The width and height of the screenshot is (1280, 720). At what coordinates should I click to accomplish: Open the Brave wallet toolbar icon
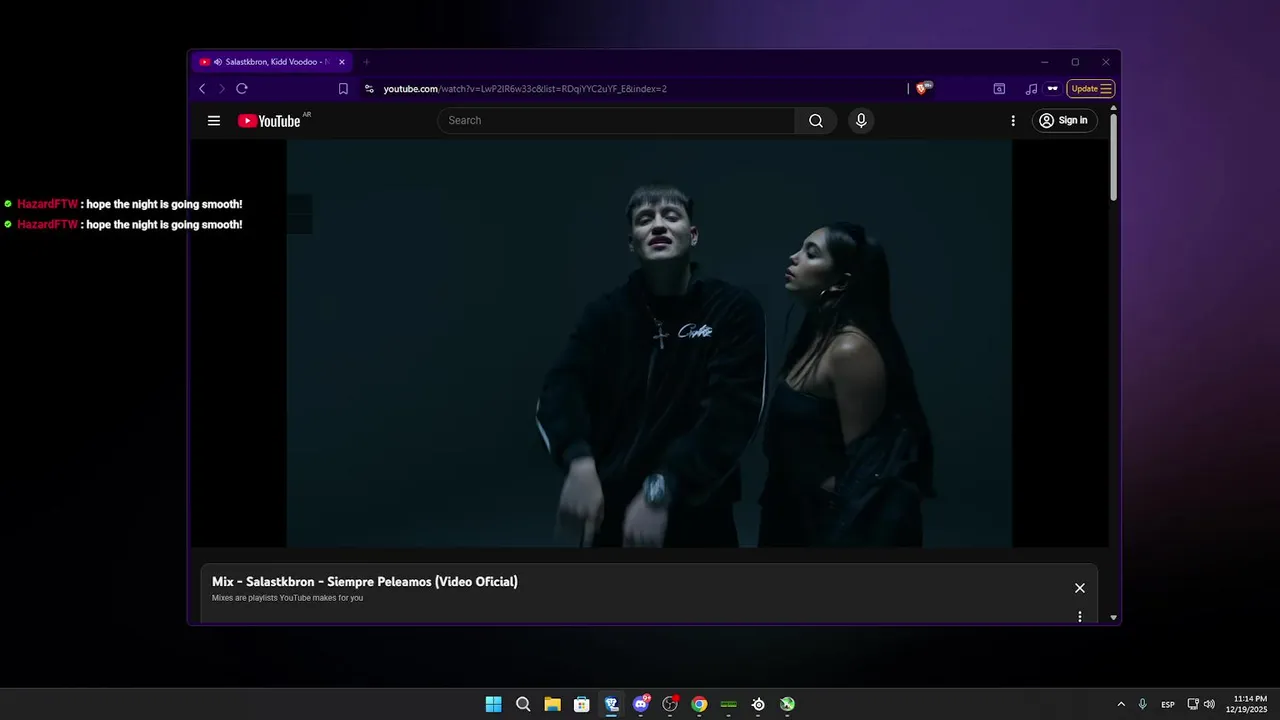pos(1053,89)
